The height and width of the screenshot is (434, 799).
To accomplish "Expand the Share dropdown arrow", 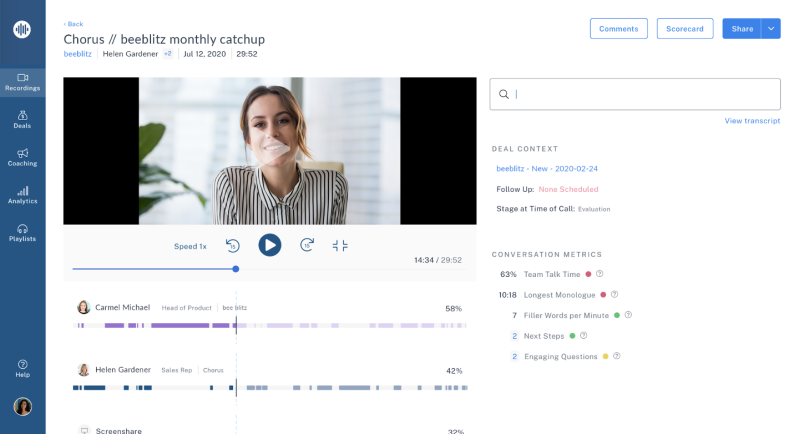I will (x=771, y=29).
